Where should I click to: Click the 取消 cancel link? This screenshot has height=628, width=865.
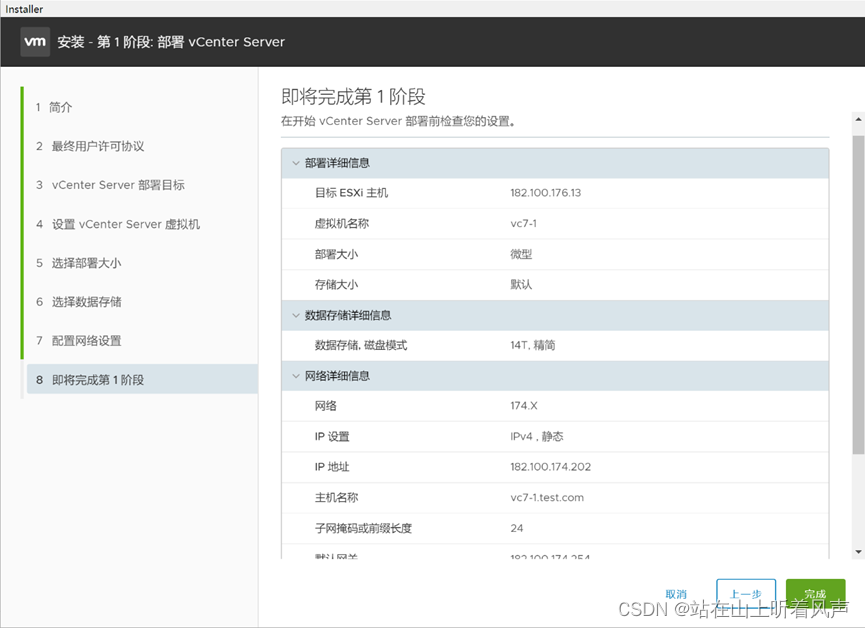(x=676, y=594)
